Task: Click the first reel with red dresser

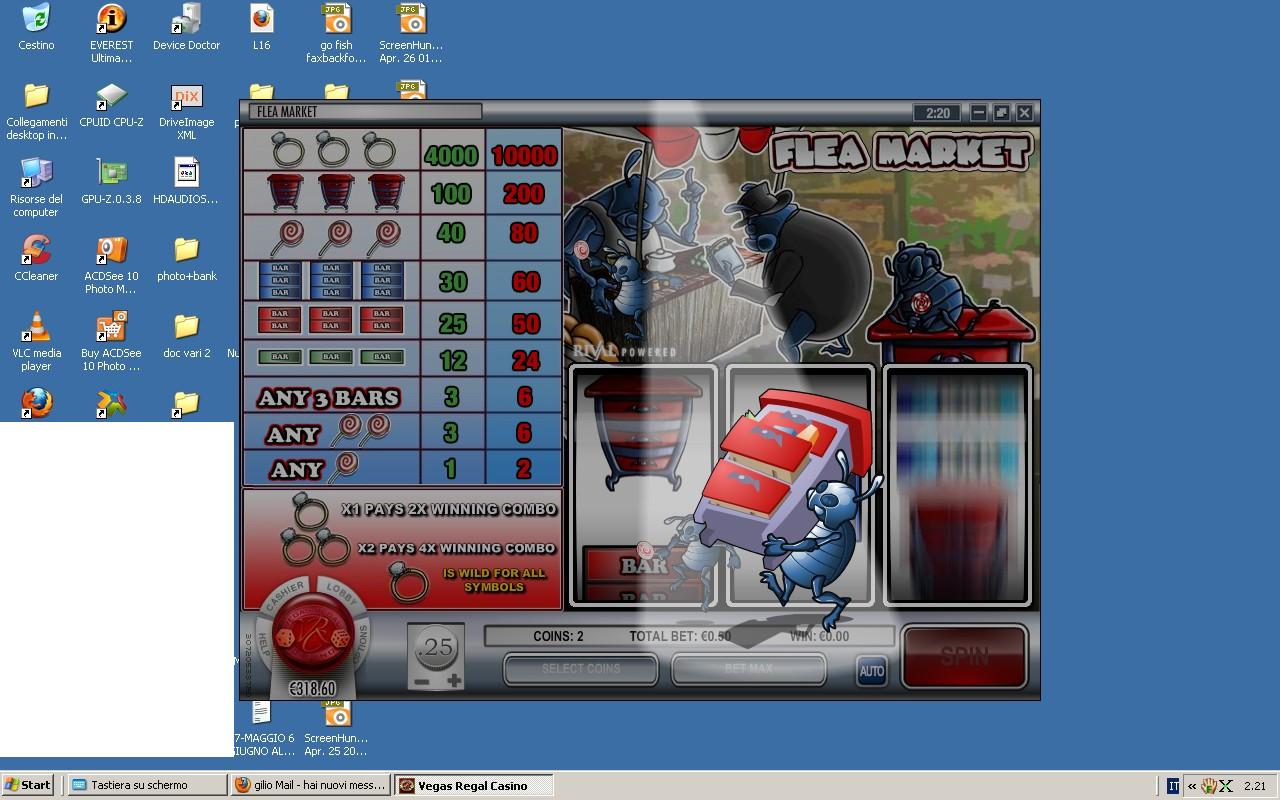Action: [644, 486]
